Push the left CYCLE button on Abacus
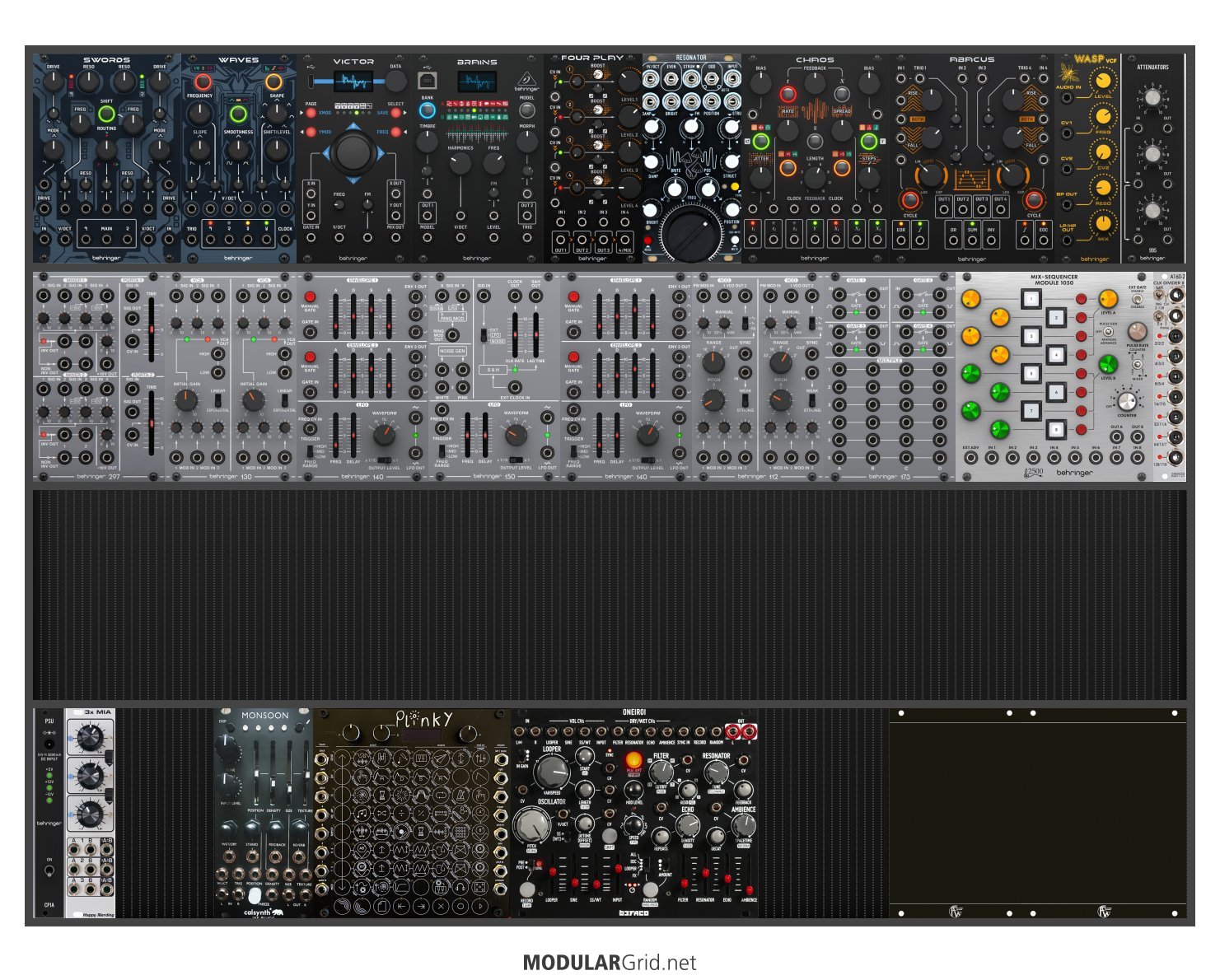 tap(910, 200)
